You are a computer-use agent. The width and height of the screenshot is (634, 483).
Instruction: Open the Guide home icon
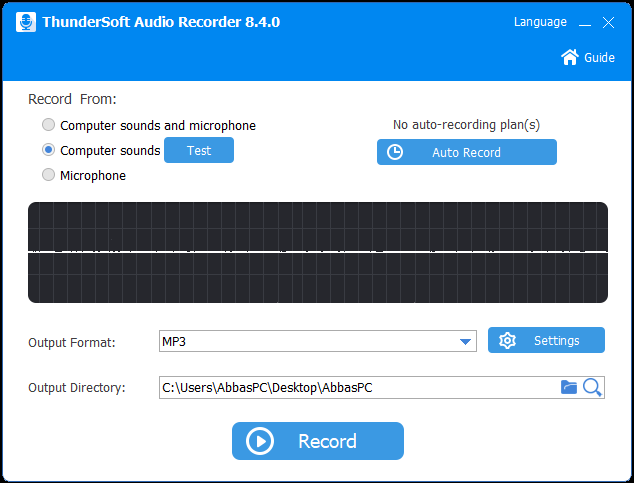pos(570,57)
